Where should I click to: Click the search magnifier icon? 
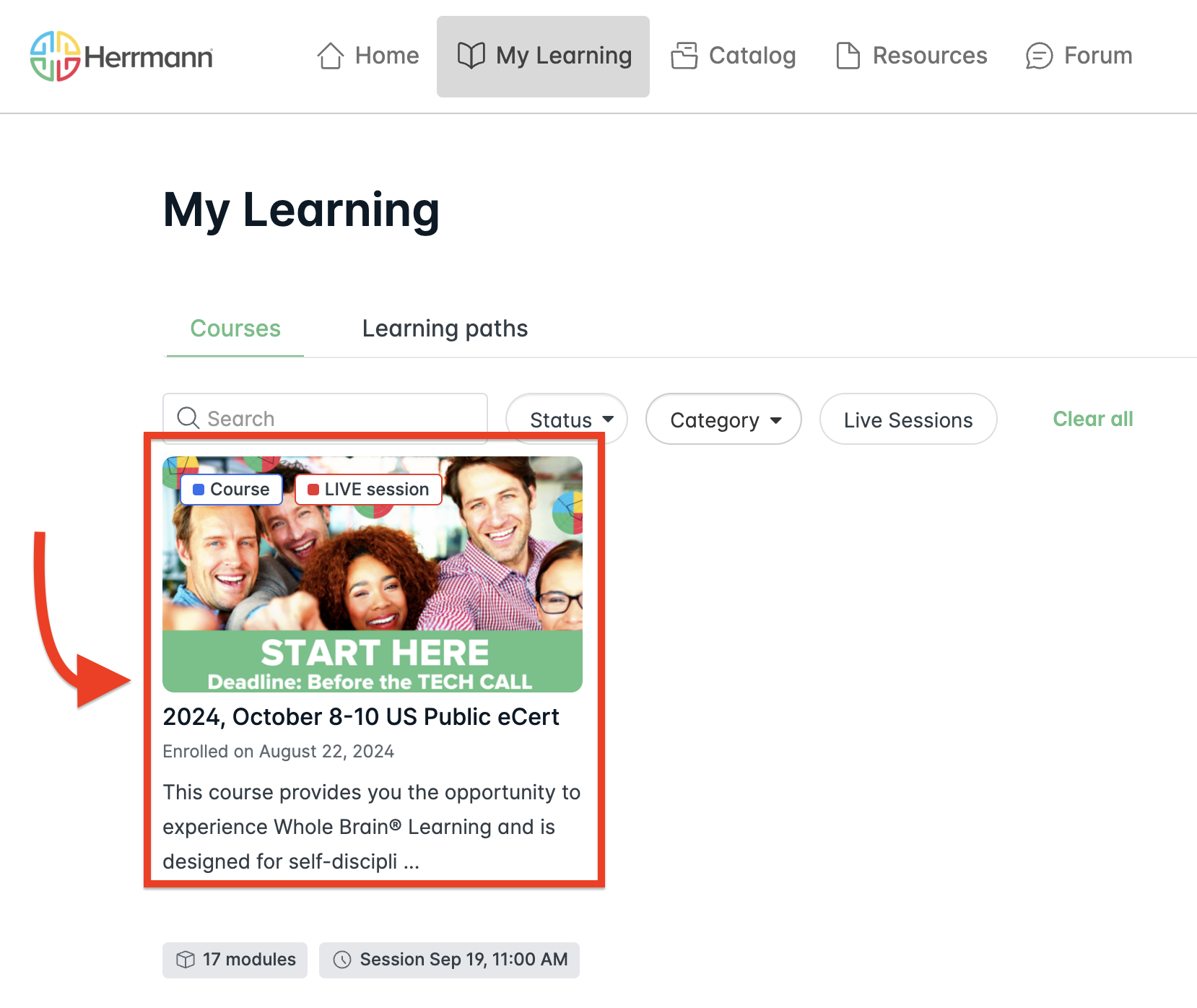[x=188, y=418]
